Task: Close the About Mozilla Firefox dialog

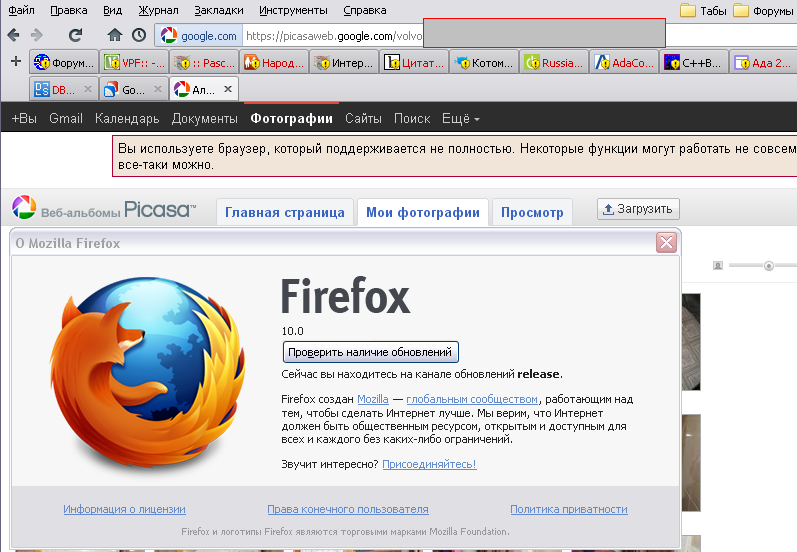Action: pyautogui.click(x=665, y=242)
